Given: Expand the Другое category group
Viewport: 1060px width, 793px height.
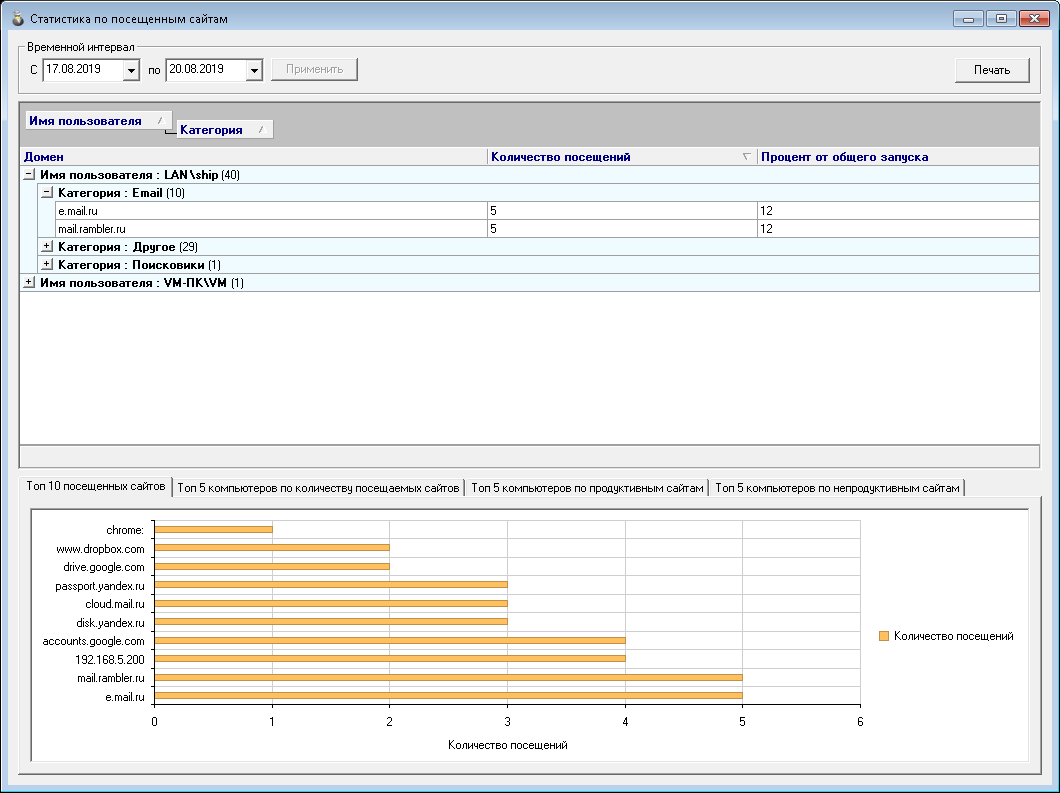Looking at the screenshot, I should coord(46,247).
